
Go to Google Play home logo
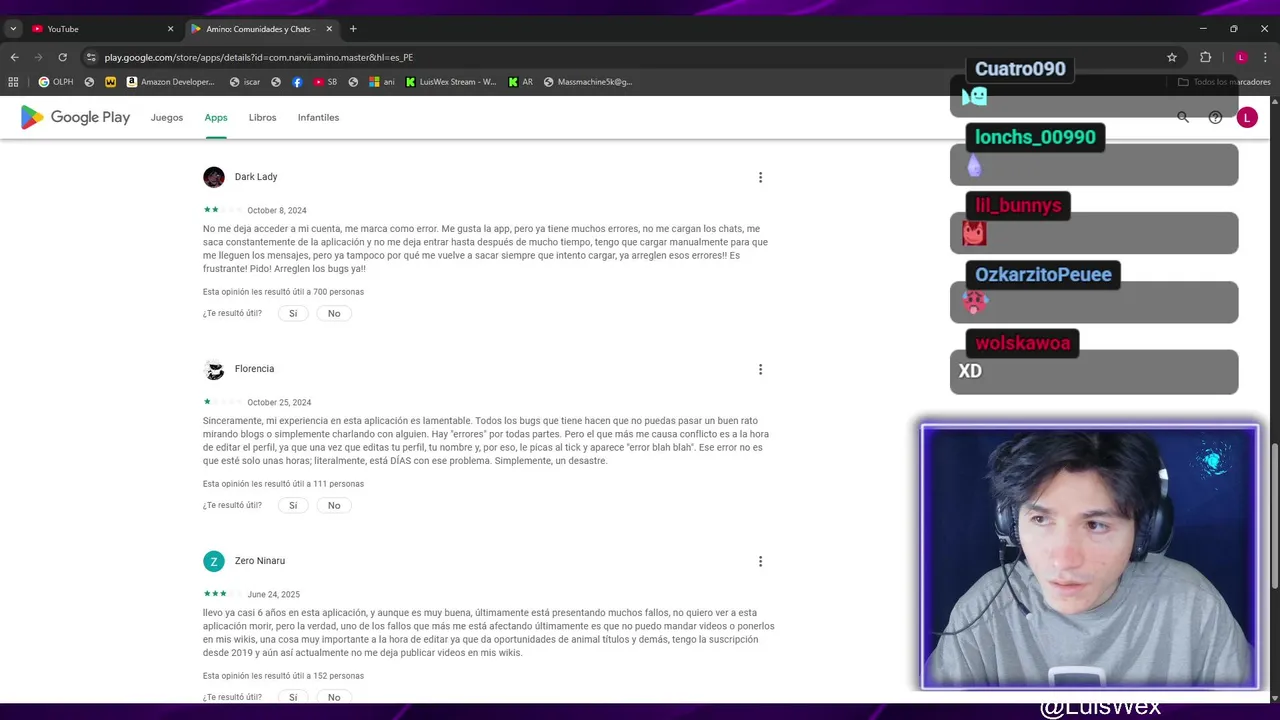pos(75,117)
